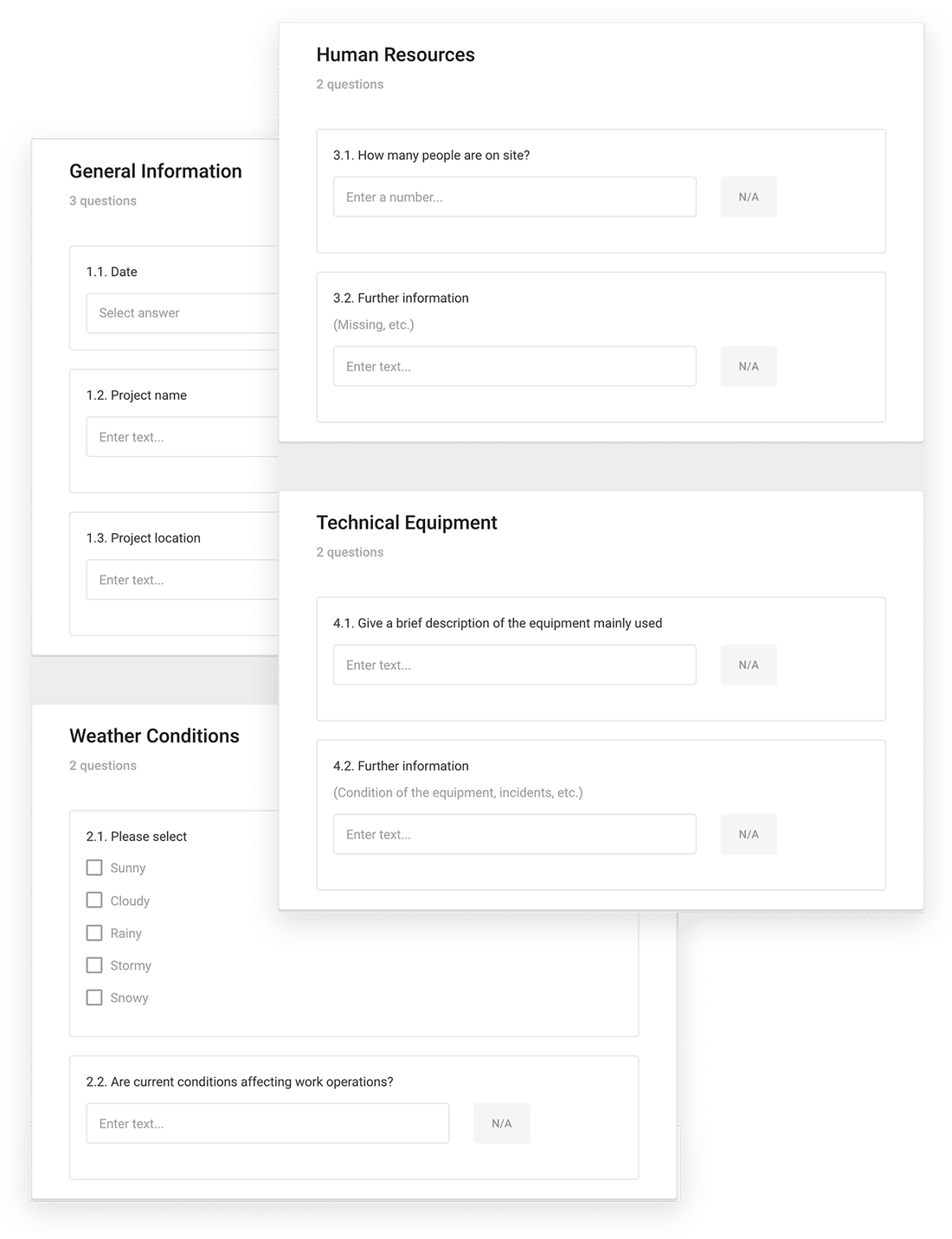Choose N/A for 4.2 Further information
Image resolution: width=952 pixels, height=1239 pixels.
click(749, 835)
